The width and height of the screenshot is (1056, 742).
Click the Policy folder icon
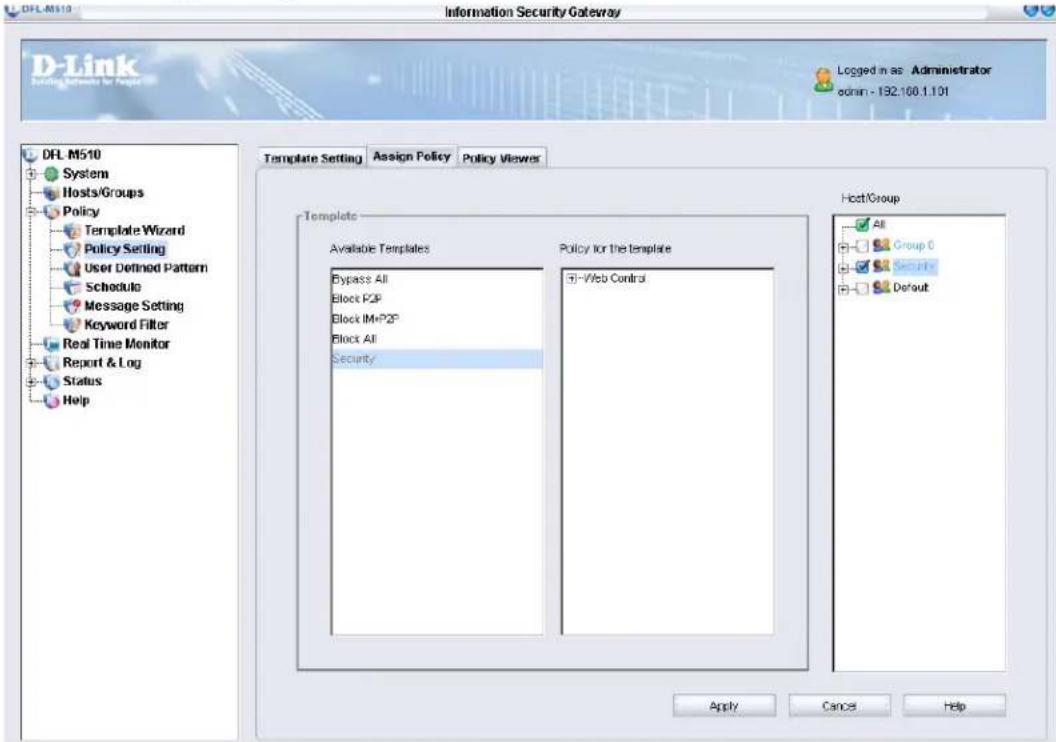click(51, 212)
